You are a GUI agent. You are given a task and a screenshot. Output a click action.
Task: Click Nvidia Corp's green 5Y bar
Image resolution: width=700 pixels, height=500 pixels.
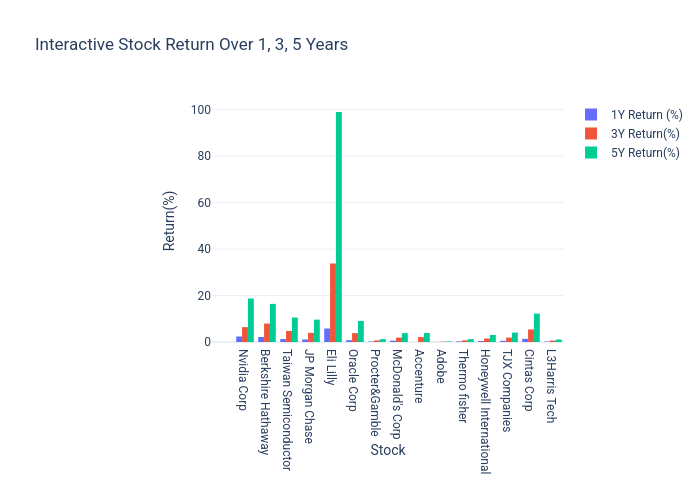[x=251, y=320]
